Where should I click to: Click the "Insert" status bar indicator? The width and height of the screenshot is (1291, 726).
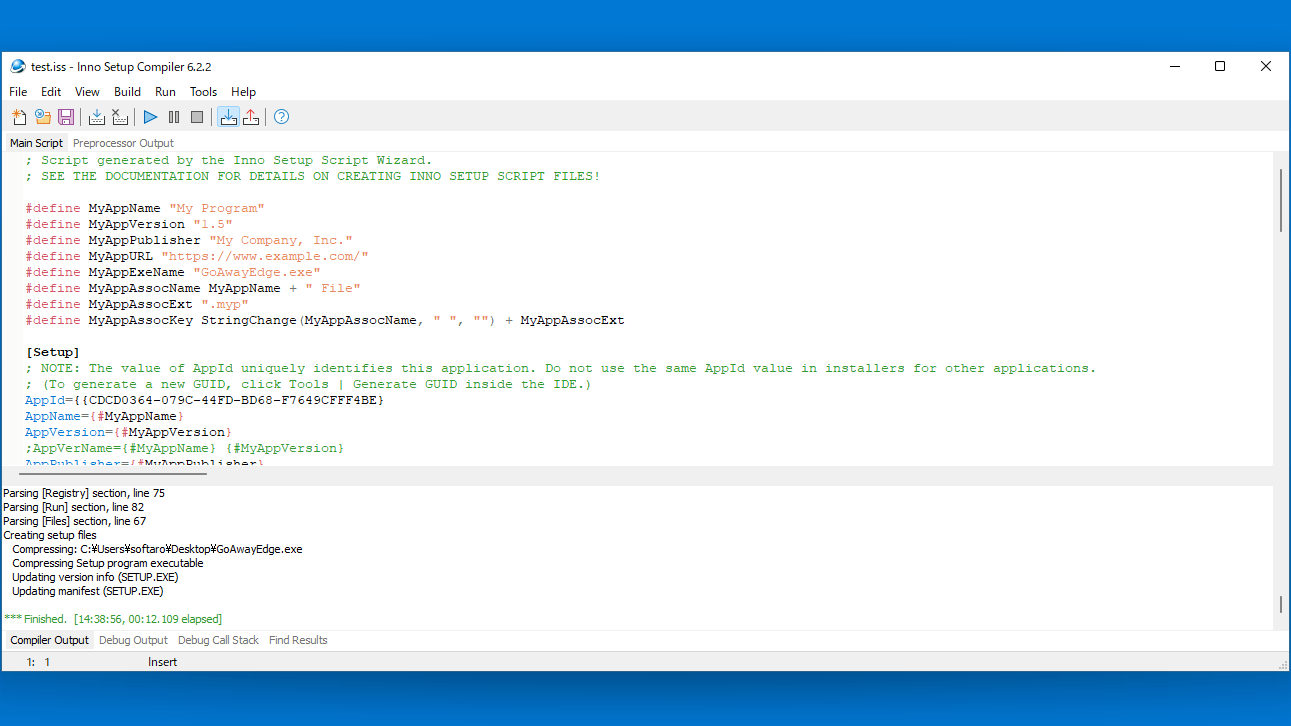[162, 662]
